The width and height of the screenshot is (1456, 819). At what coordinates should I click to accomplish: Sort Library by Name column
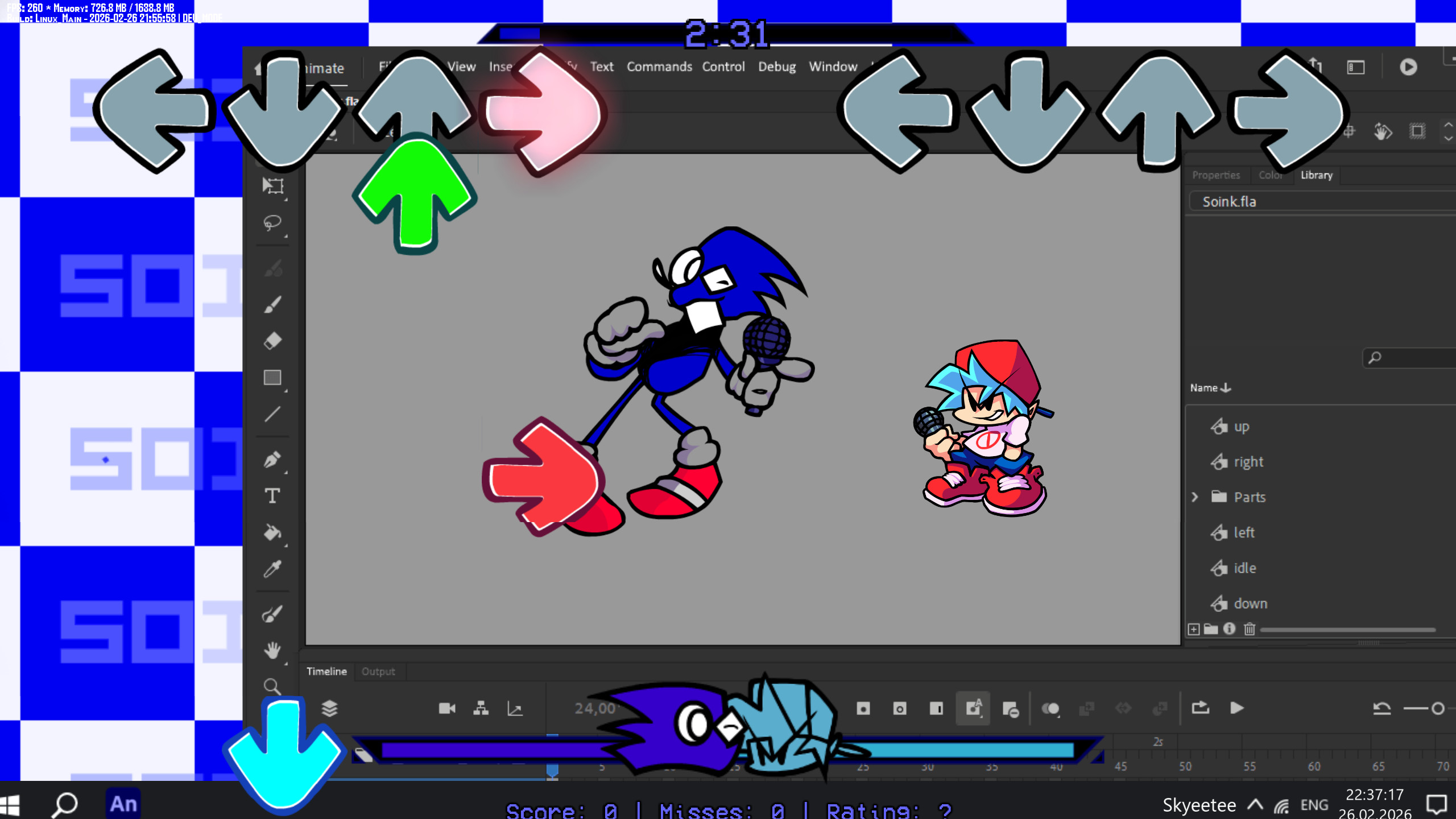[x=1210, y=388]
